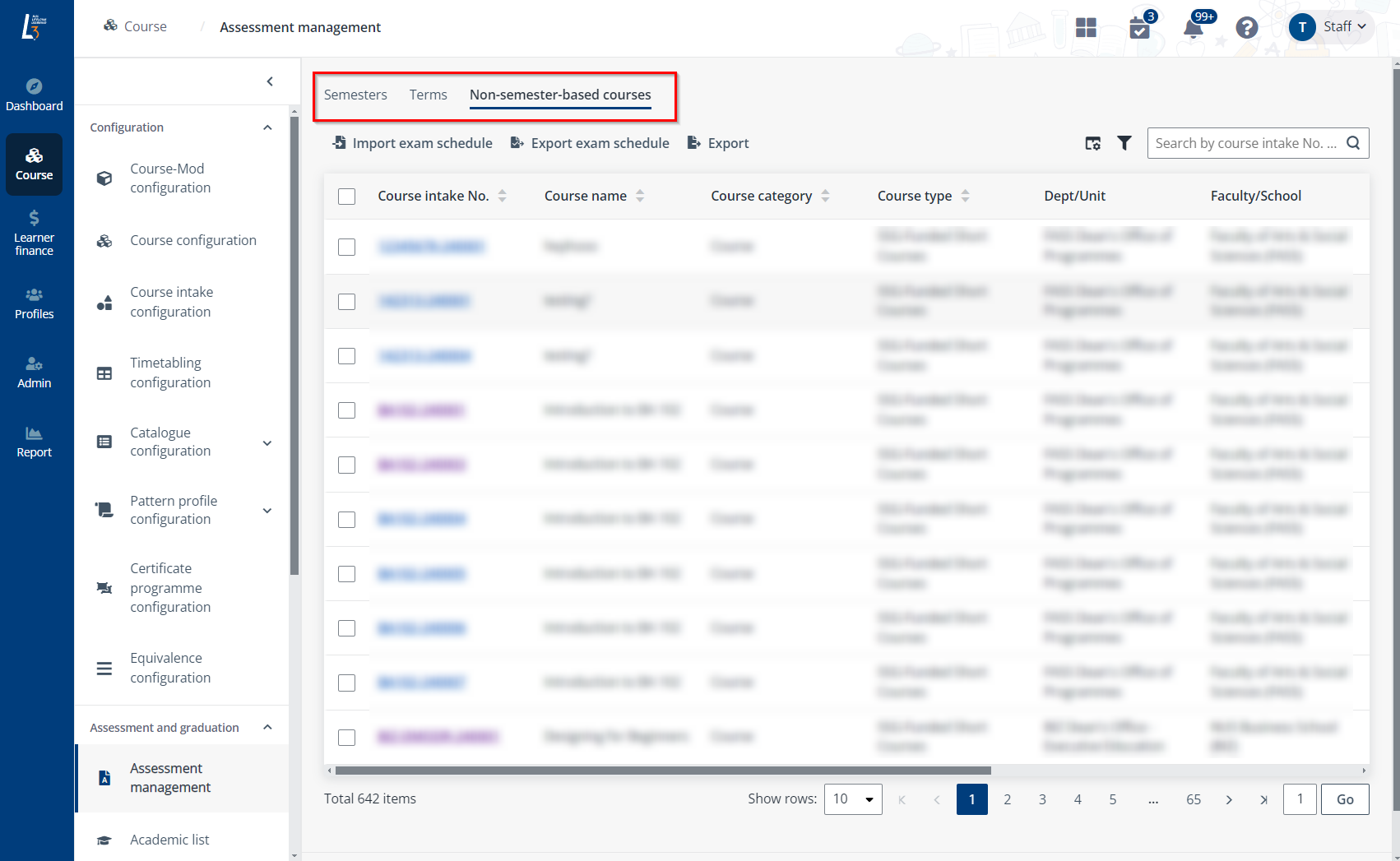The width and height of the screenshot is (1400, 861).
Task: Select the checkbox in the table header row
Action: pyautogui.click(x=346, y=196)
